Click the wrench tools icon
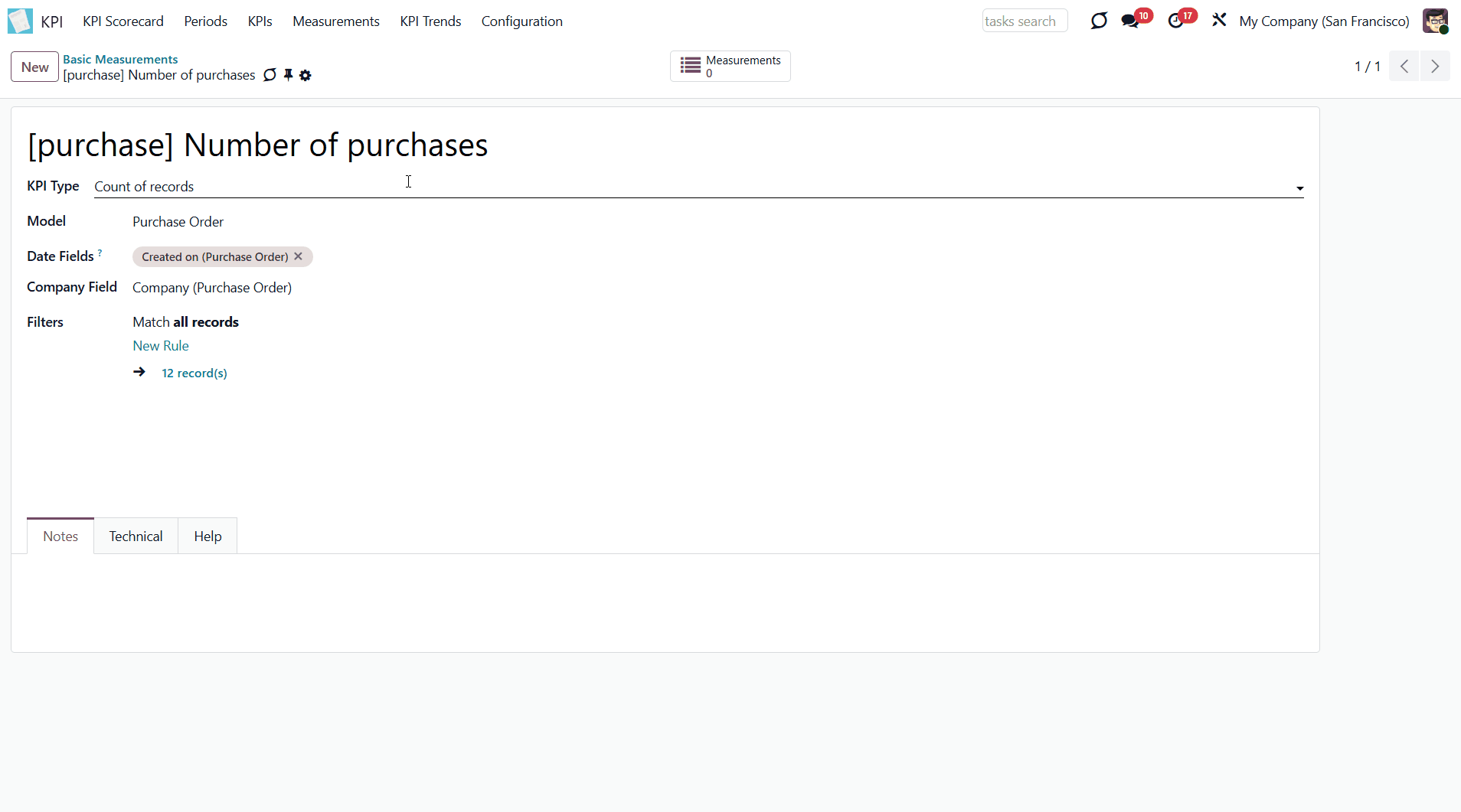The image size is (1461, 812). click(1219, 21)
